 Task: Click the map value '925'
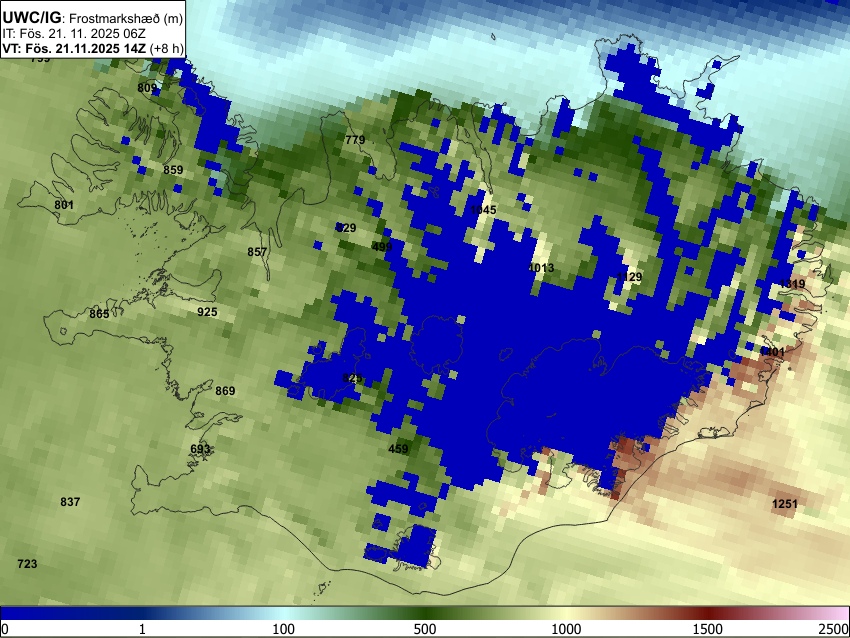(x=207, y=312)
